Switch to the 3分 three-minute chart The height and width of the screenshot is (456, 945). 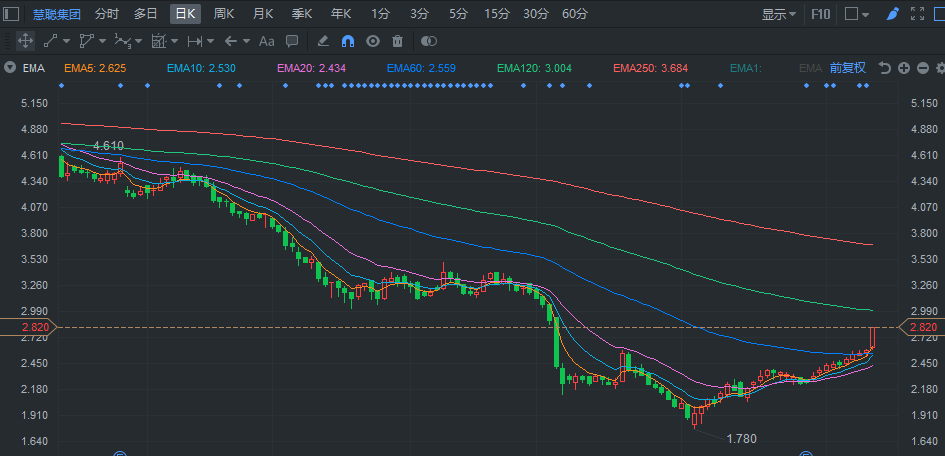(419, 13)
